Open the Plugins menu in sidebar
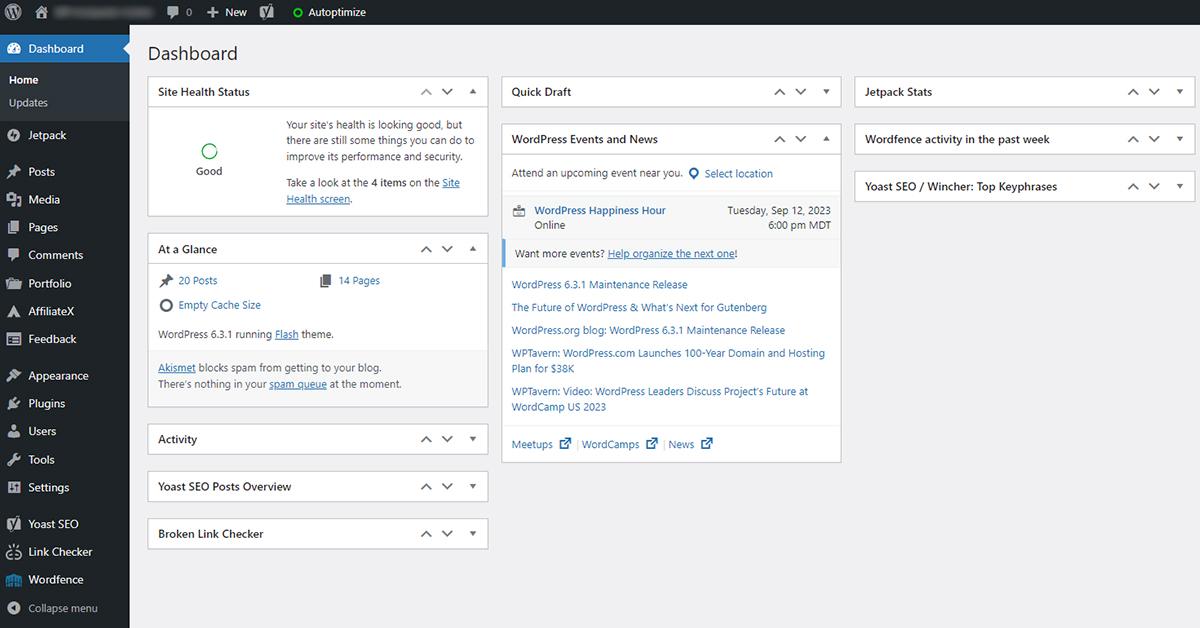This screenshot has height=628, width=1200. (46, 404)
